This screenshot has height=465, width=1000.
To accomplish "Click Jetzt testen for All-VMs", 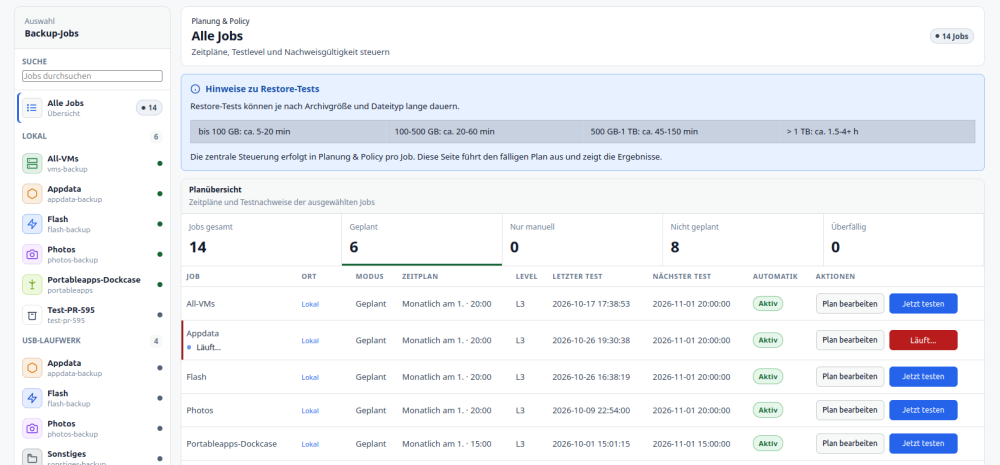I will (x=923, y=304).
